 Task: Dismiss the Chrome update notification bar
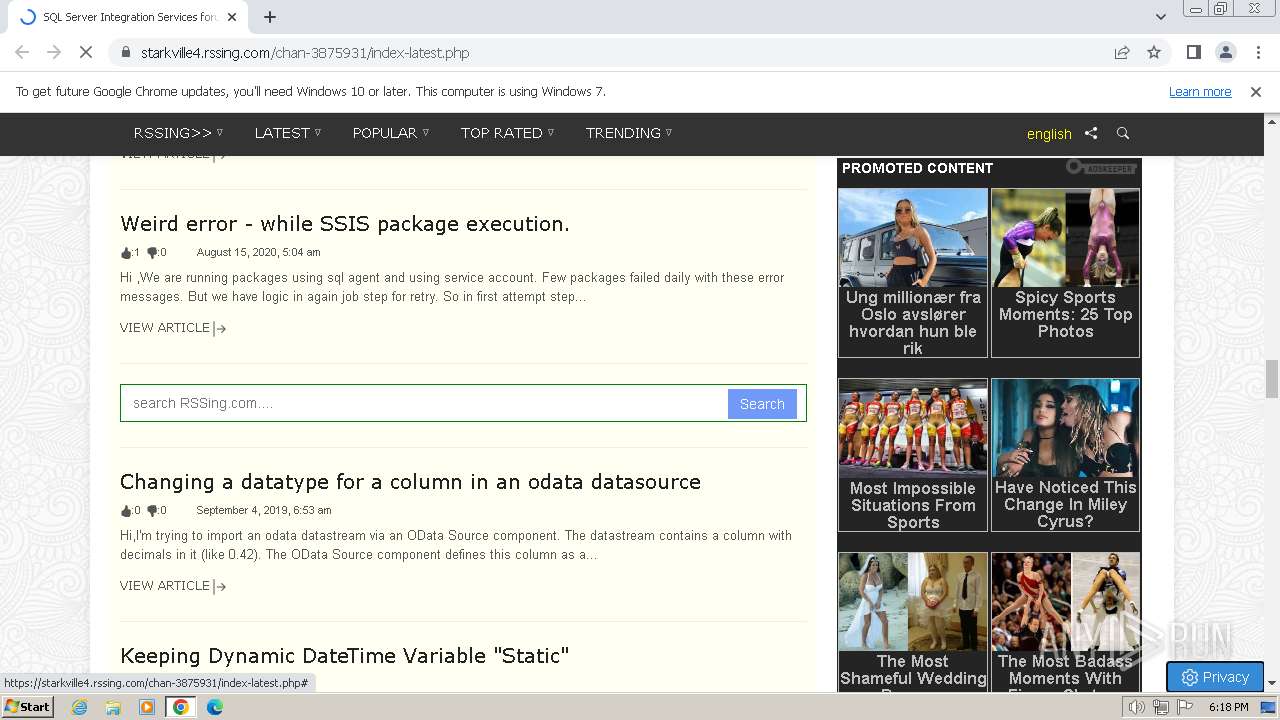[x=1256, y=92]
